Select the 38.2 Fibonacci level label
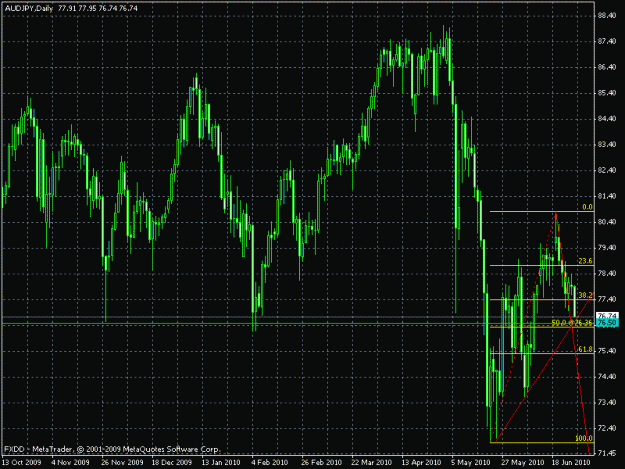 [585, 295]
